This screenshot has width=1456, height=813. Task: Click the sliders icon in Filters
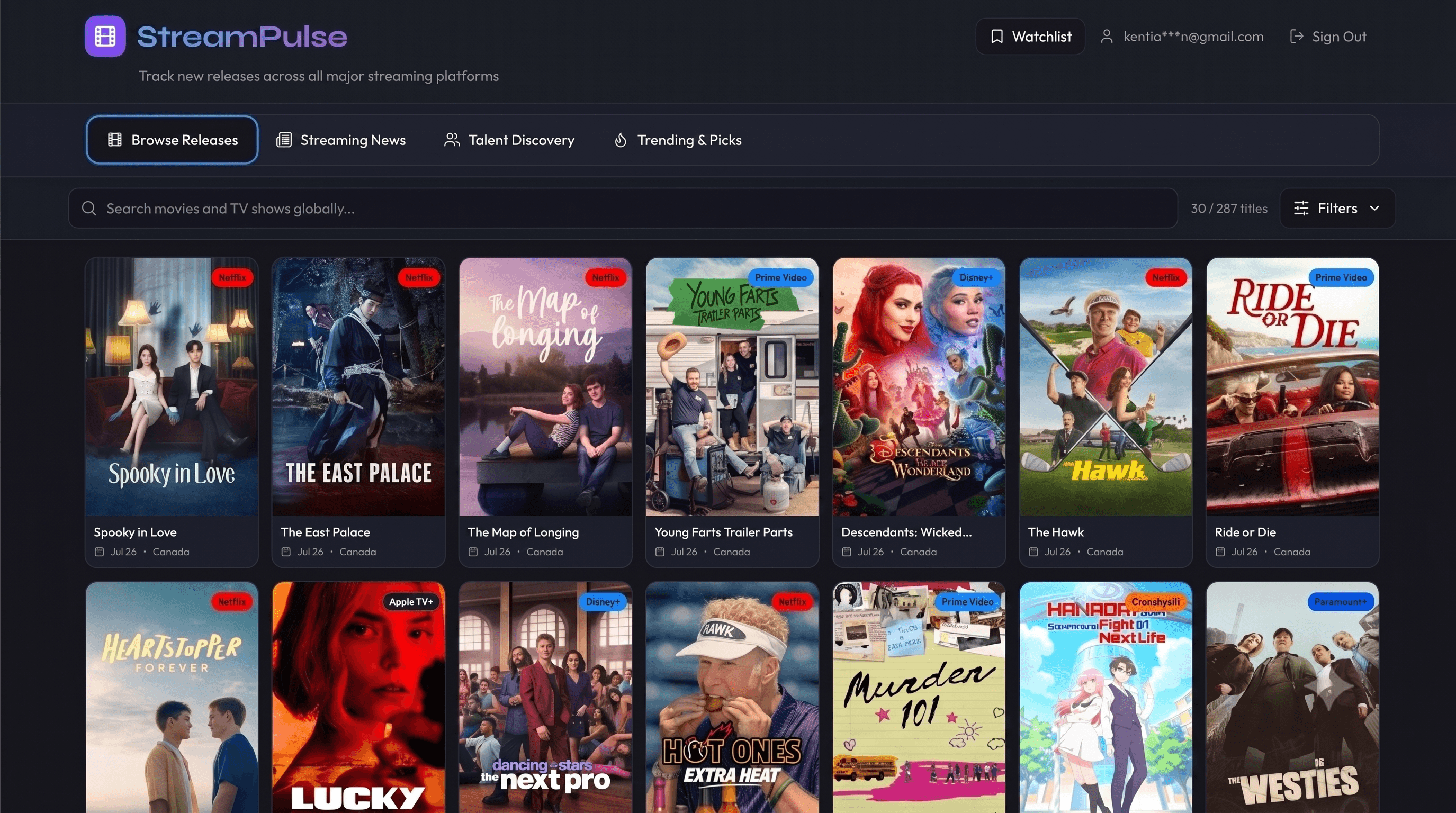(1301, 208)
